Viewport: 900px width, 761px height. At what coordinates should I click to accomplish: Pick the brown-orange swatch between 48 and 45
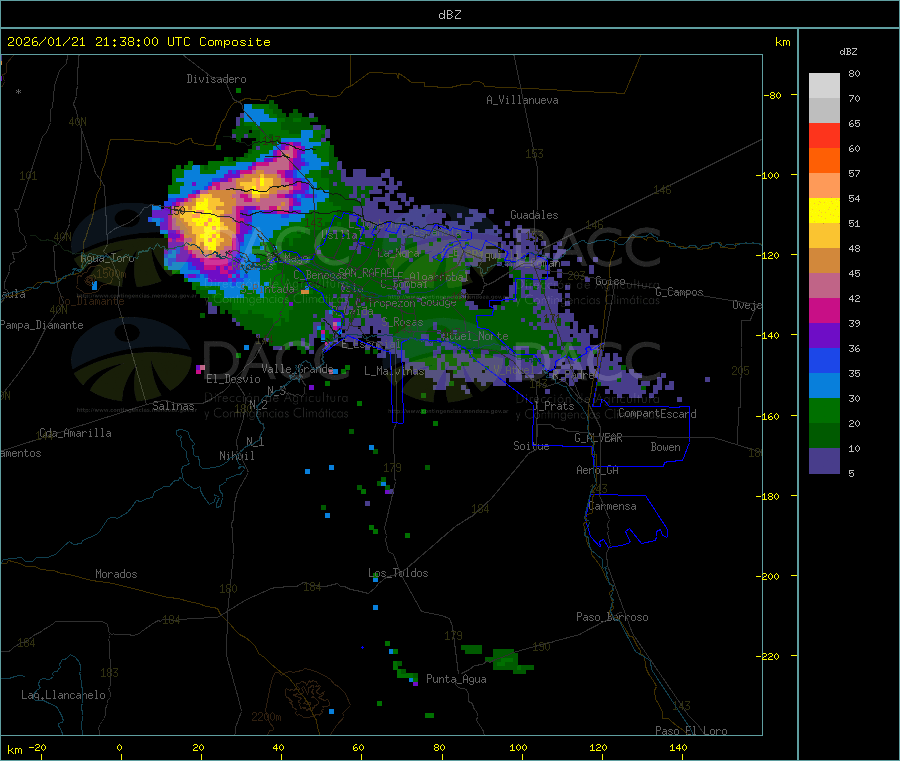824,261
